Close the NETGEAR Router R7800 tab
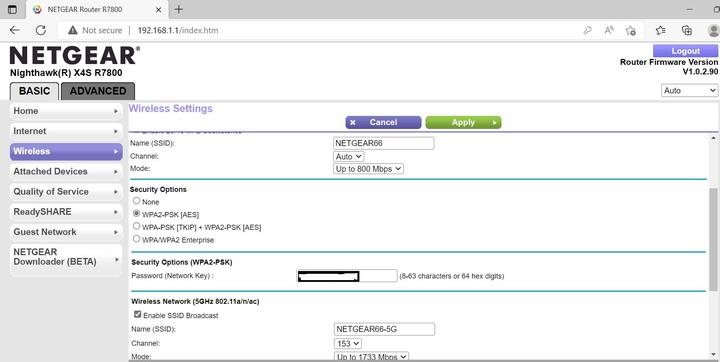Screen dimensions: 720x362 [158, 9]
